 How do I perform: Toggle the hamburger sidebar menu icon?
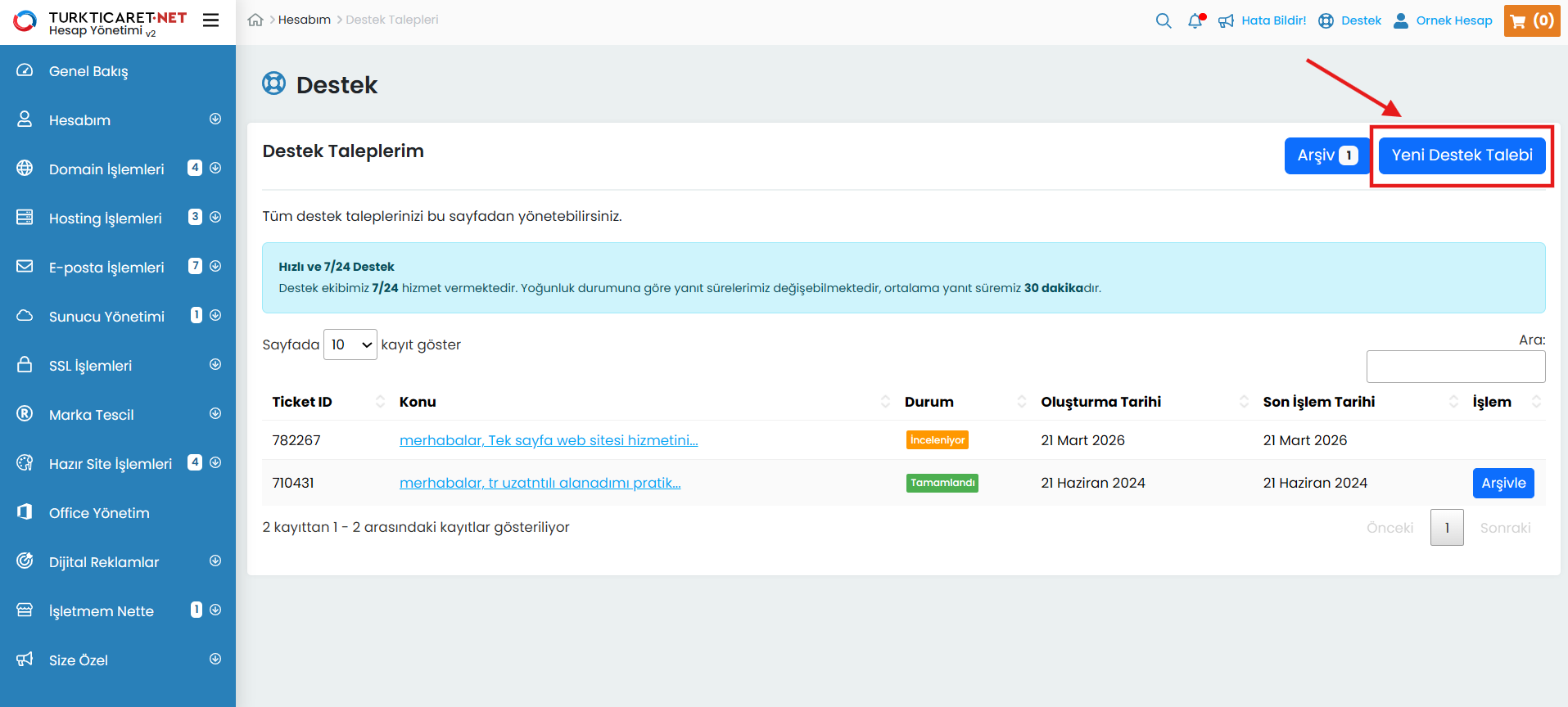click(x=210, y=20)
